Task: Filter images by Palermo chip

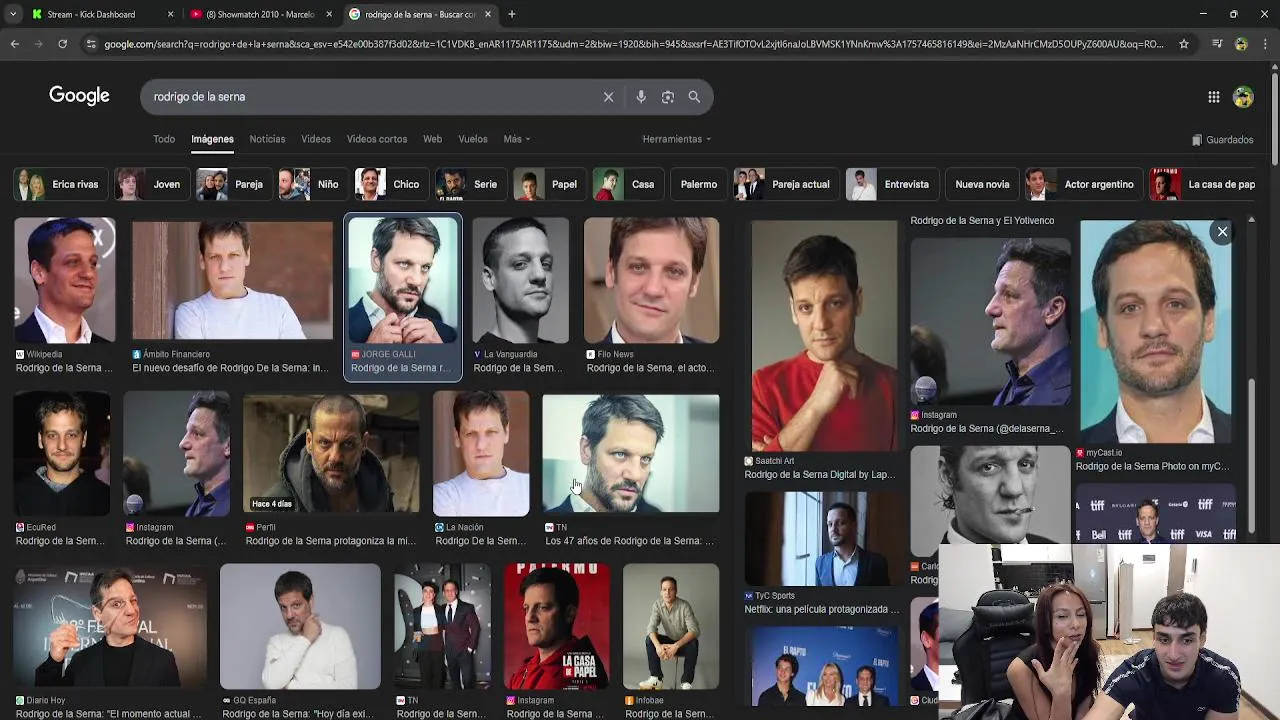Action: click(698, 184)
